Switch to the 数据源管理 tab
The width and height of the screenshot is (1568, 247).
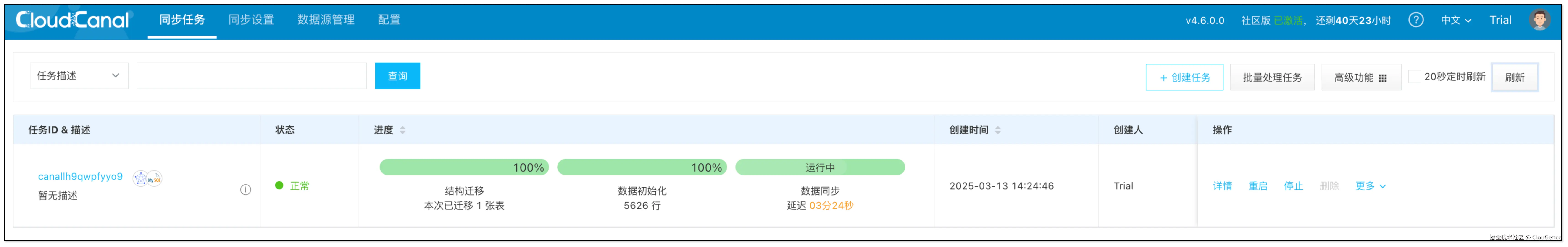(x=325, y=19)
